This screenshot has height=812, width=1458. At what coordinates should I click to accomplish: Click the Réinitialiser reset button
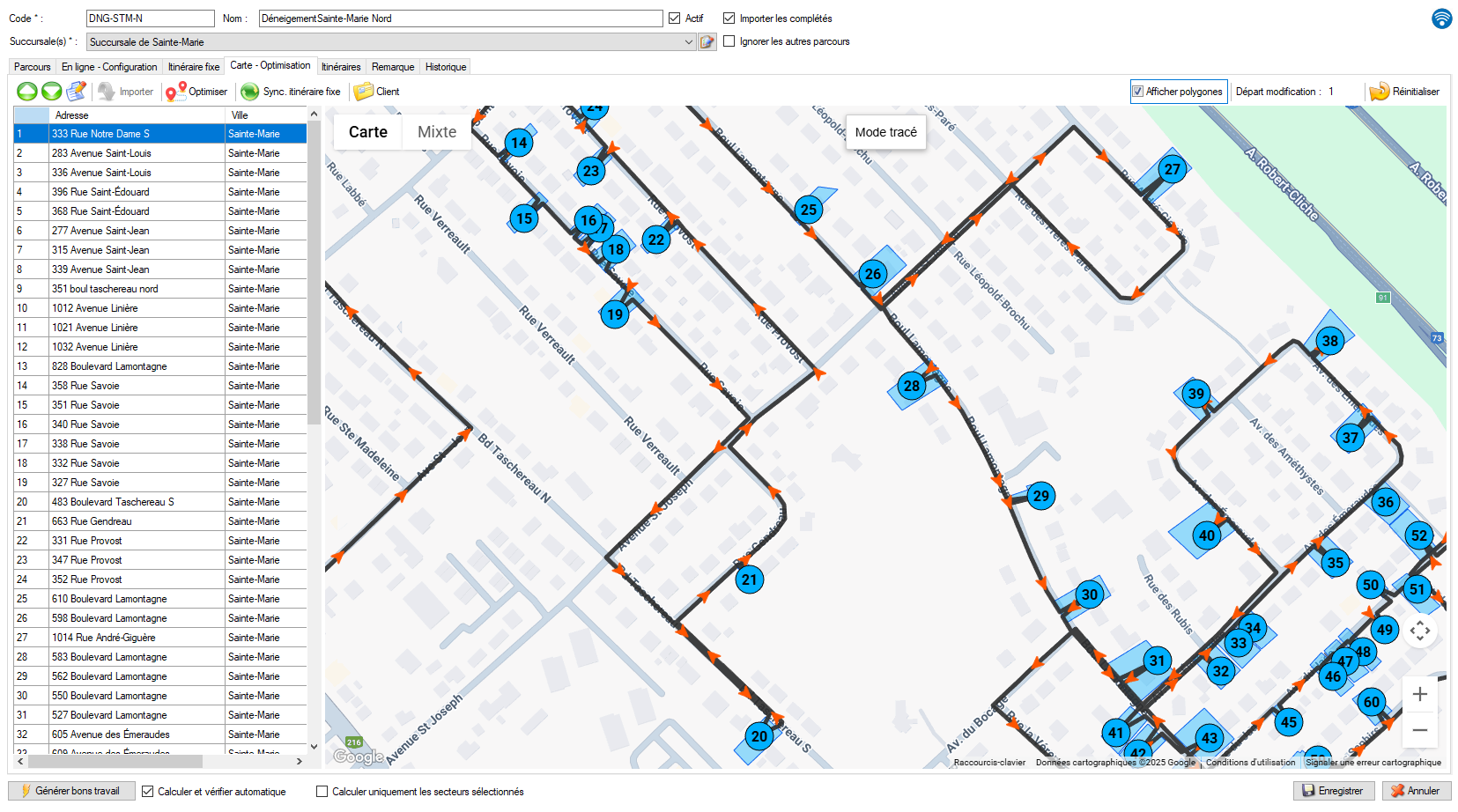1404,92
